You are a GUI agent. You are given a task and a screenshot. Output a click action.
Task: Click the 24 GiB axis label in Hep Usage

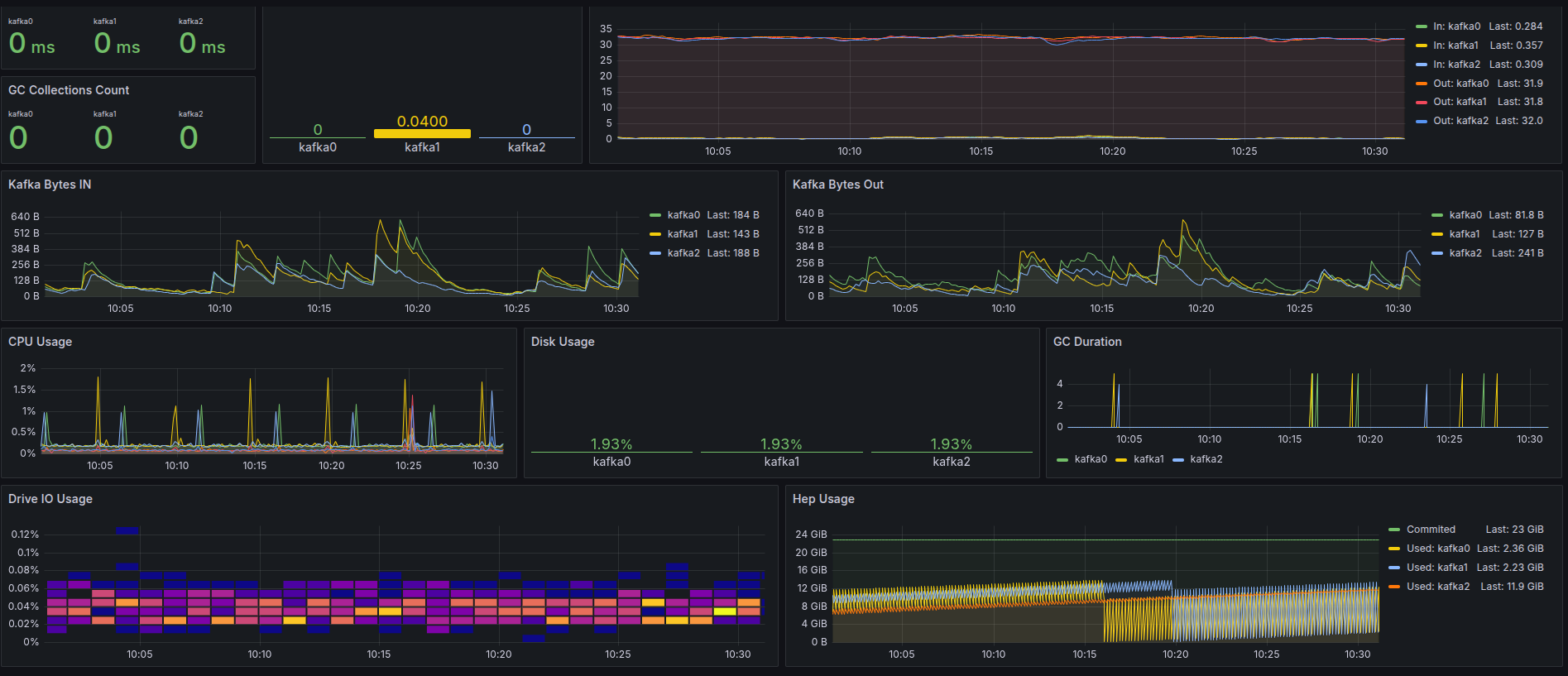(811, 535)
